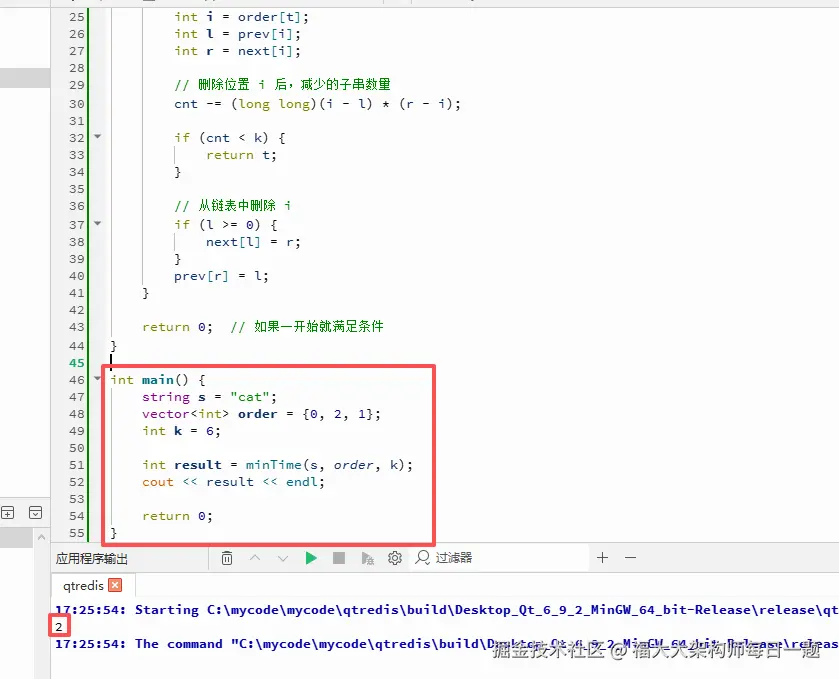839x679 pixels.
Task: Close the qtredis output tab
Action: tap(115, 585)
